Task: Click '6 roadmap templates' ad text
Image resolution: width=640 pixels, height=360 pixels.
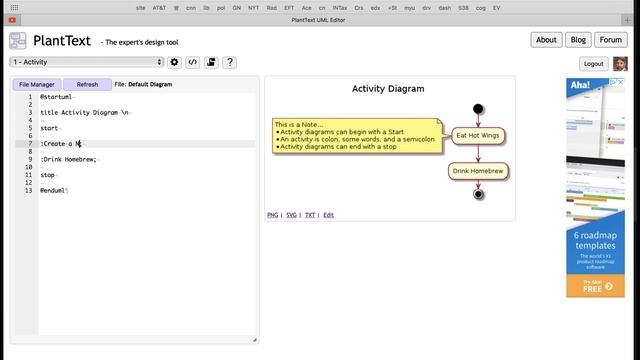Action: click(596, 240)
